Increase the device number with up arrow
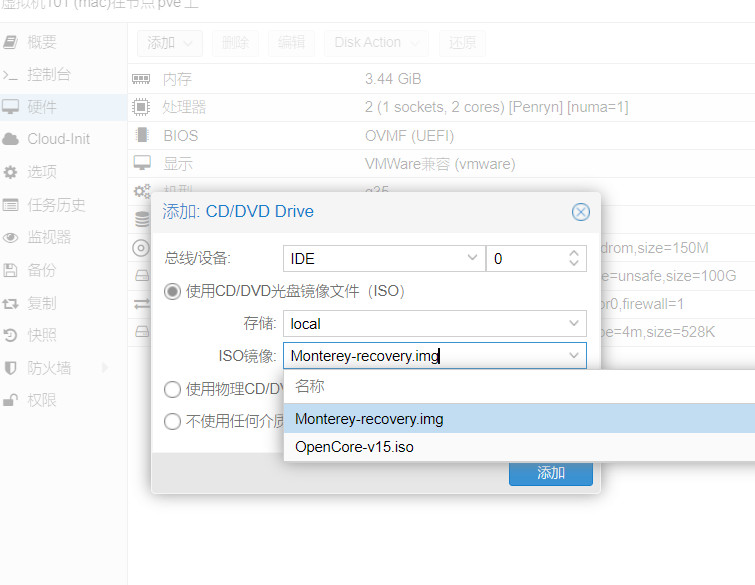This screenshot has width=755, height=585. click(573, 253)
